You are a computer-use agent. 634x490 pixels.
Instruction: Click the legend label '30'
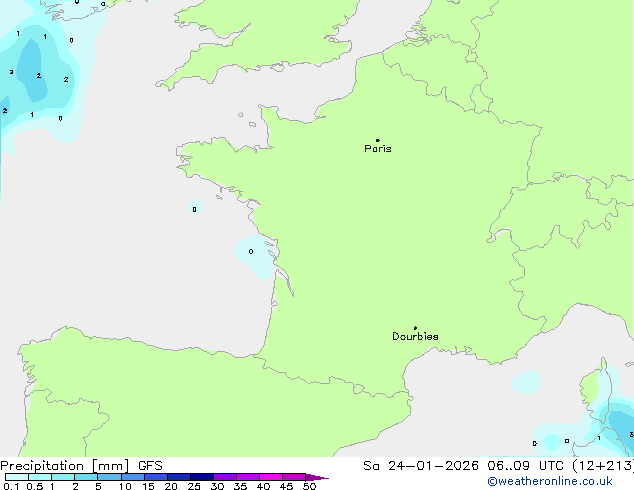(x=217, y=486)
